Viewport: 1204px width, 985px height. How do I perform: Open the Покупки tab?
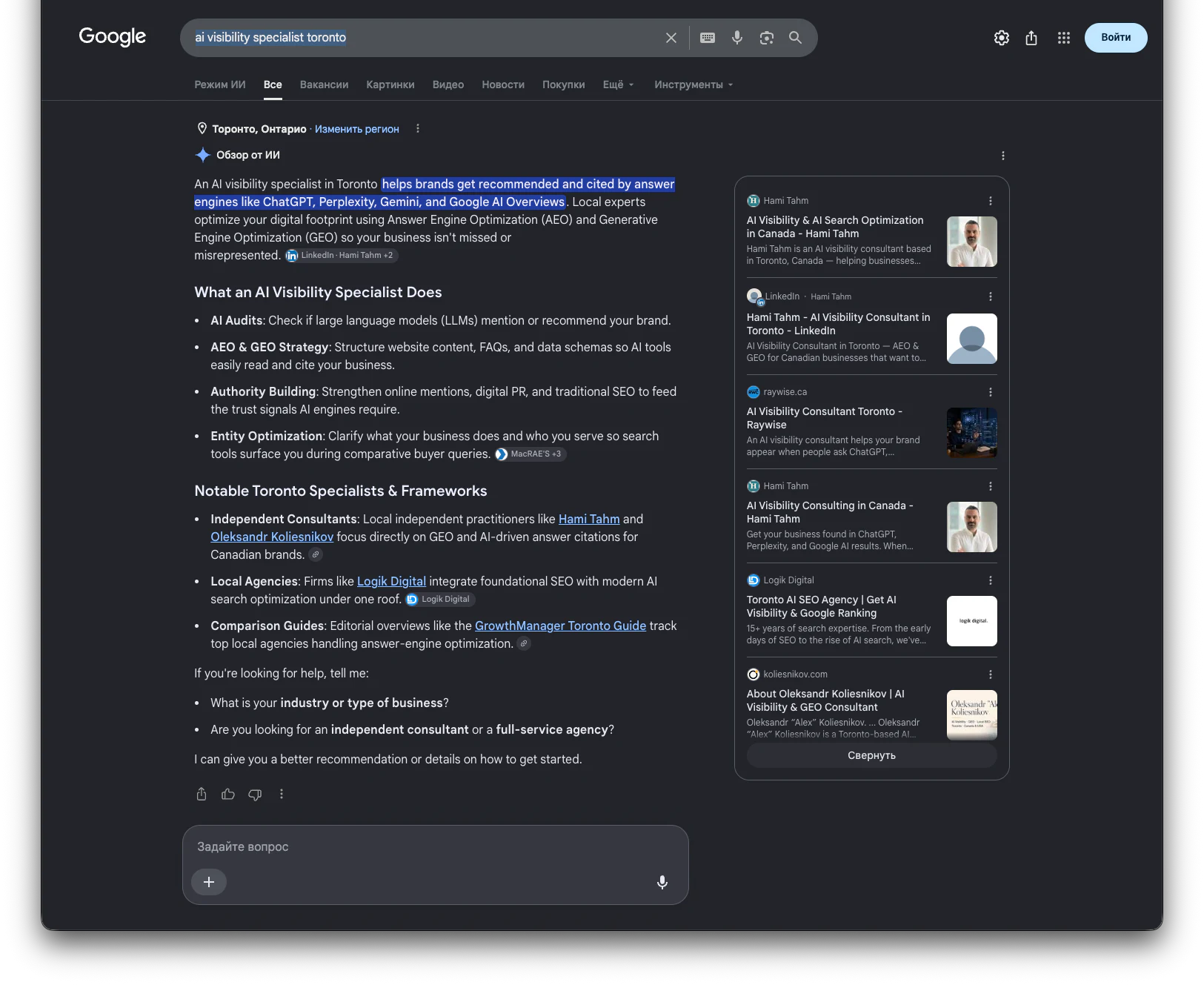564,84
